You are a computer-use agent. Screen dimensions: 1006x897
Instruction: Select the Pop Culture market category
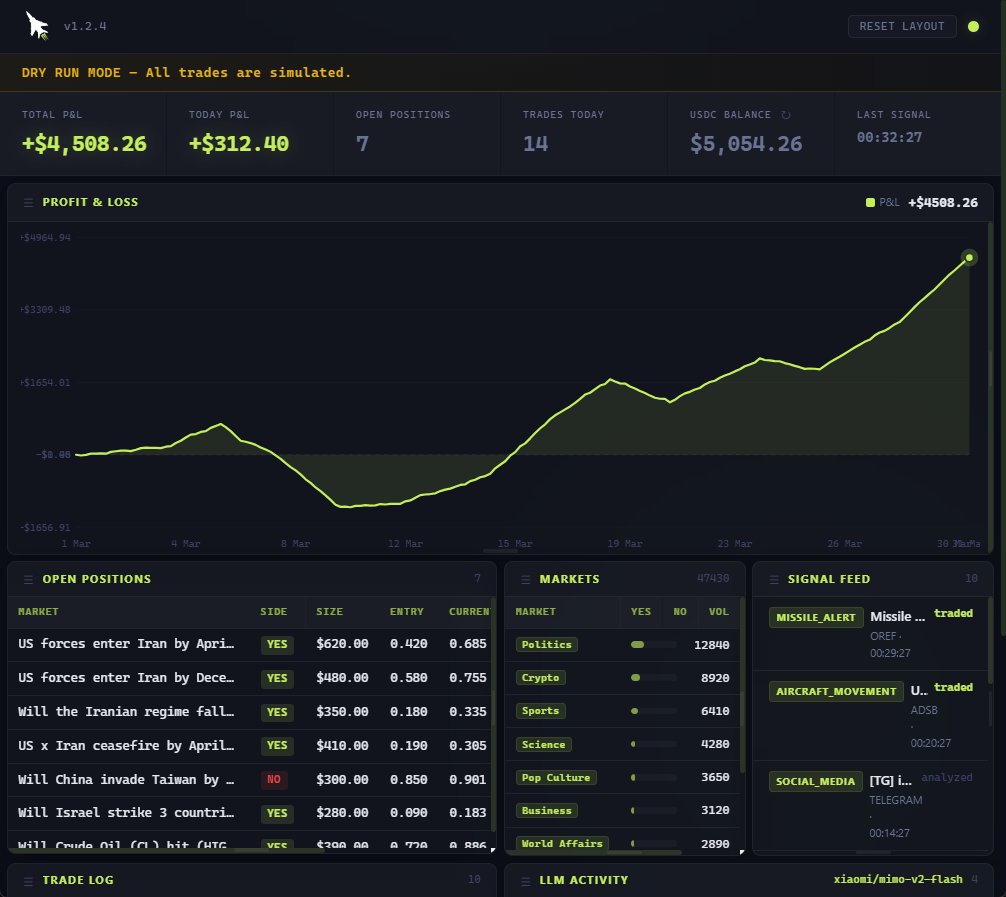click(556, 778)
